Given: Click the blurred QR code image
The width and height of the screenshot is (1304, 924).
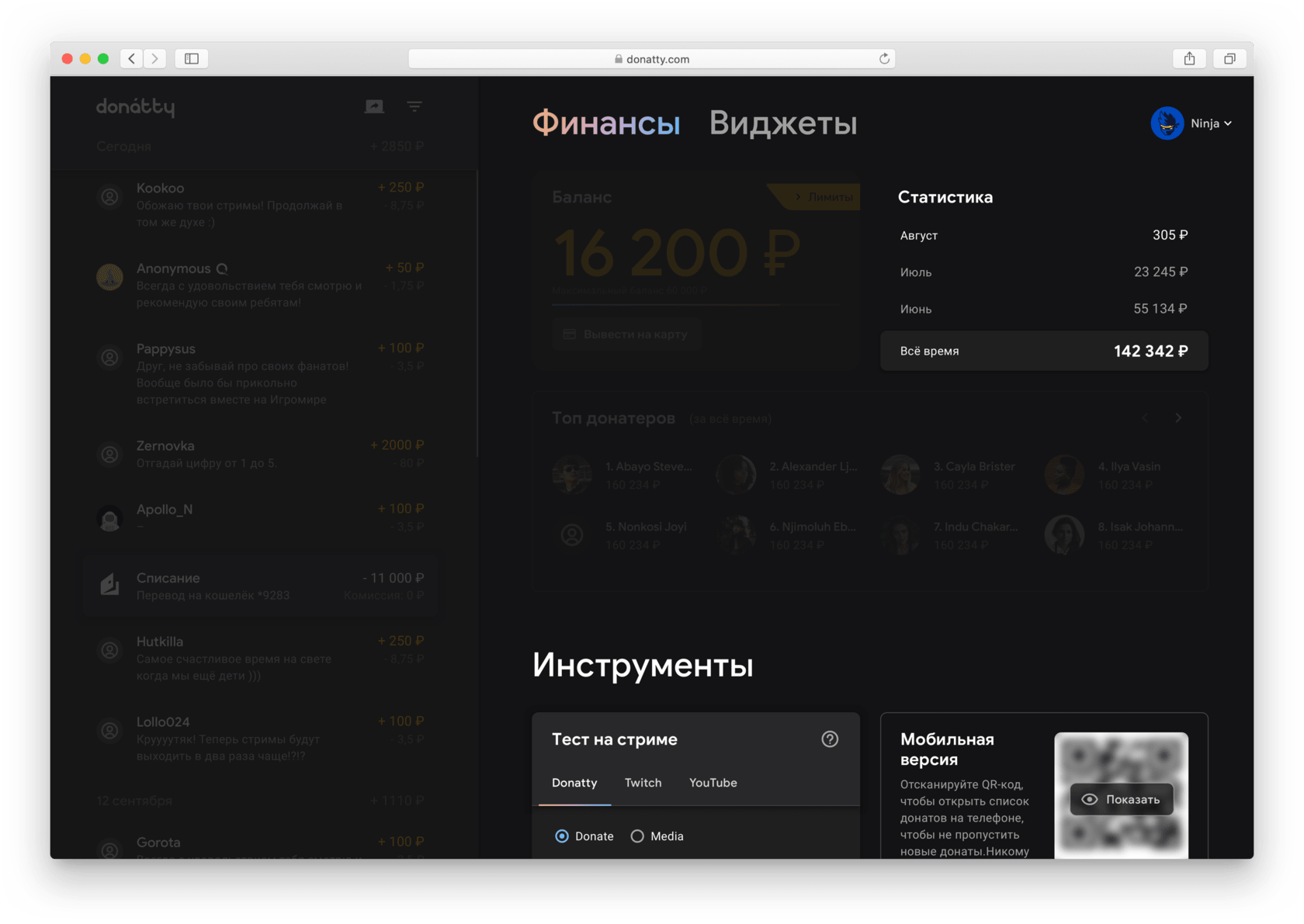Looking at the screenshot, I should 1121,796.
